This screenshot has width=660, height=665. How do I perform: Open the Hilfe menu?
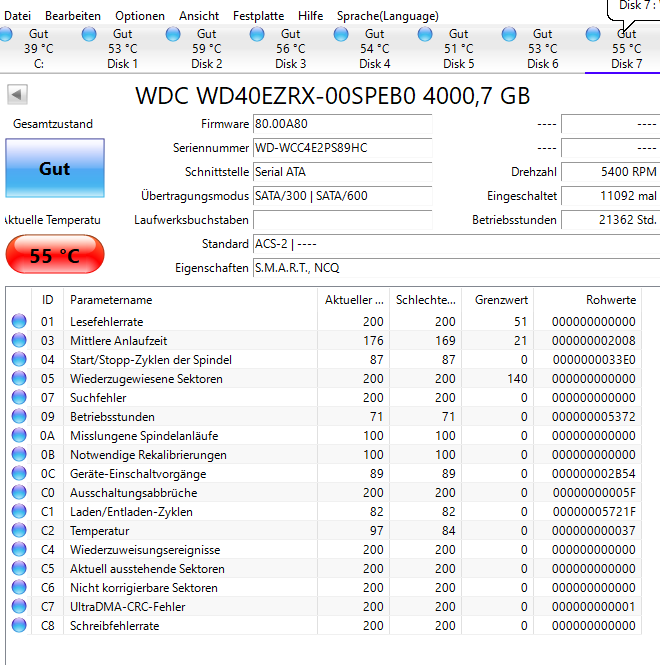[310, 16]
